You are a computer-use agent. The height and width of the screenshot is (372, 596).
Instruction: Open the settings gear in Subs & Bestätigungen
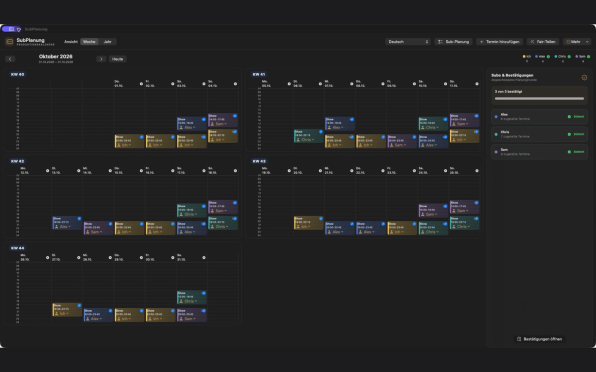click(584, 78)
